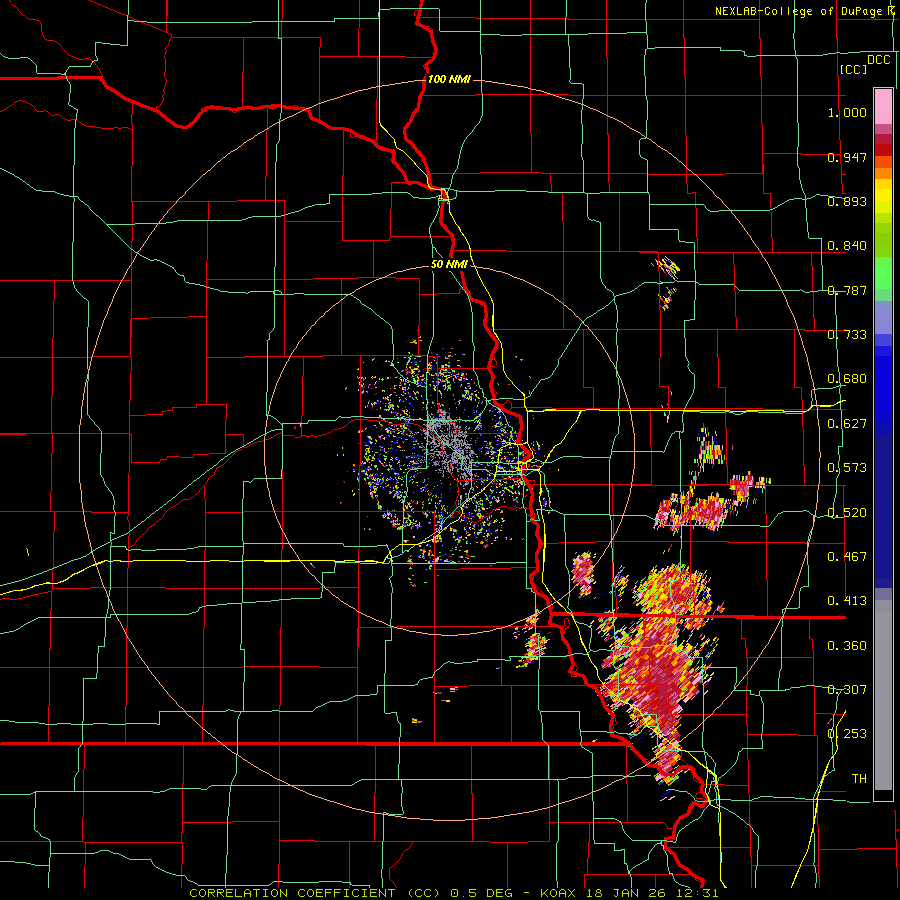Image resolution: width=900 pixels, height=900 pixels.
Task: Click the DCC product label
Action: pyautogui.click(x=878, y=60)
